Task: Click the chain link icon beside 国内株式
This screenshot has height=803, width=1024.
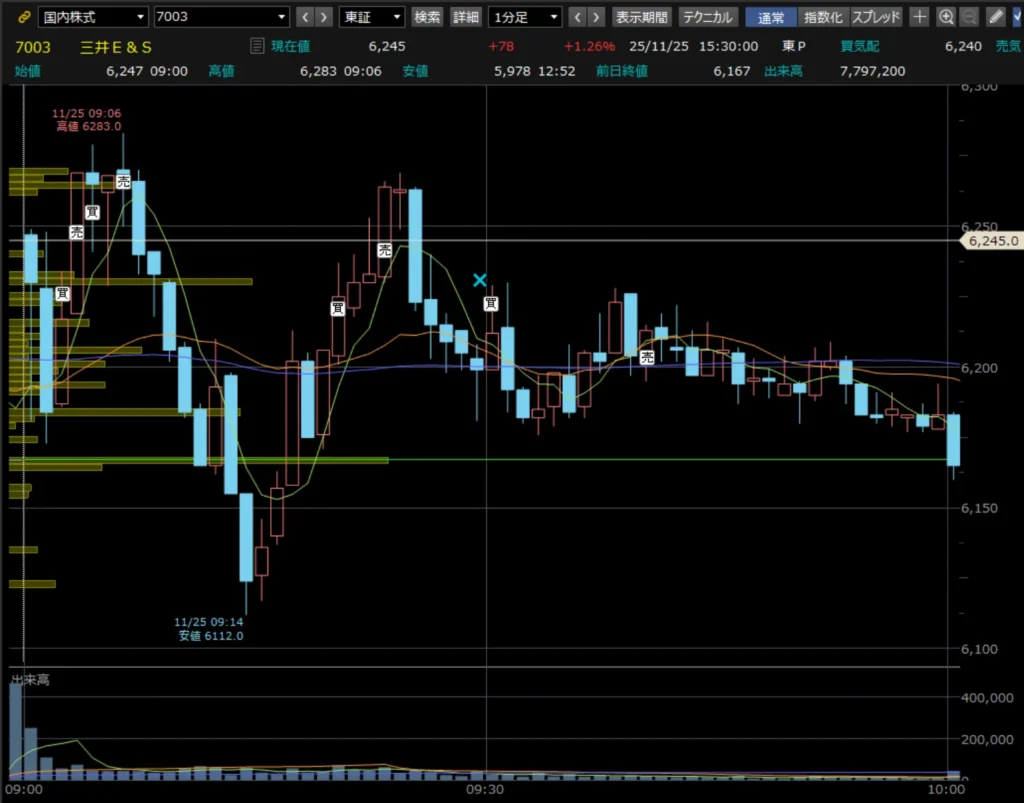Action: (x=24, y=17)
